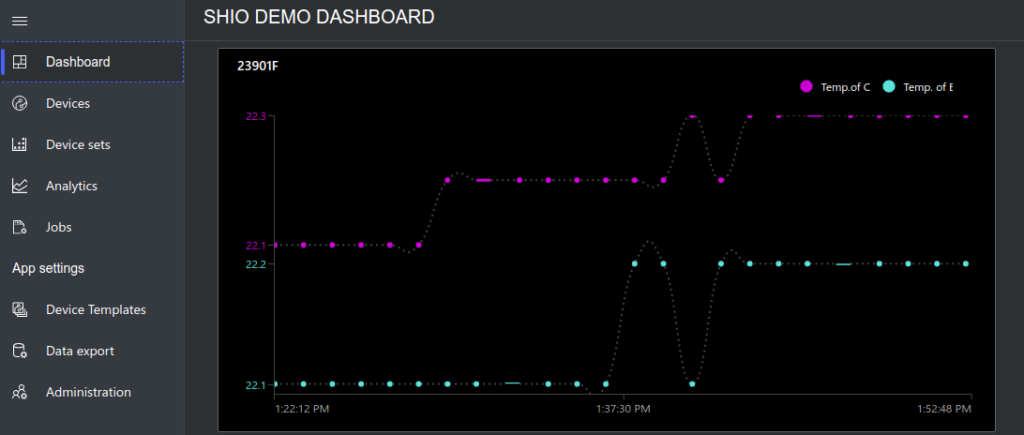1024x435 pixels.
Task: Click the Analytics chart icon
Action: [20, 186]
